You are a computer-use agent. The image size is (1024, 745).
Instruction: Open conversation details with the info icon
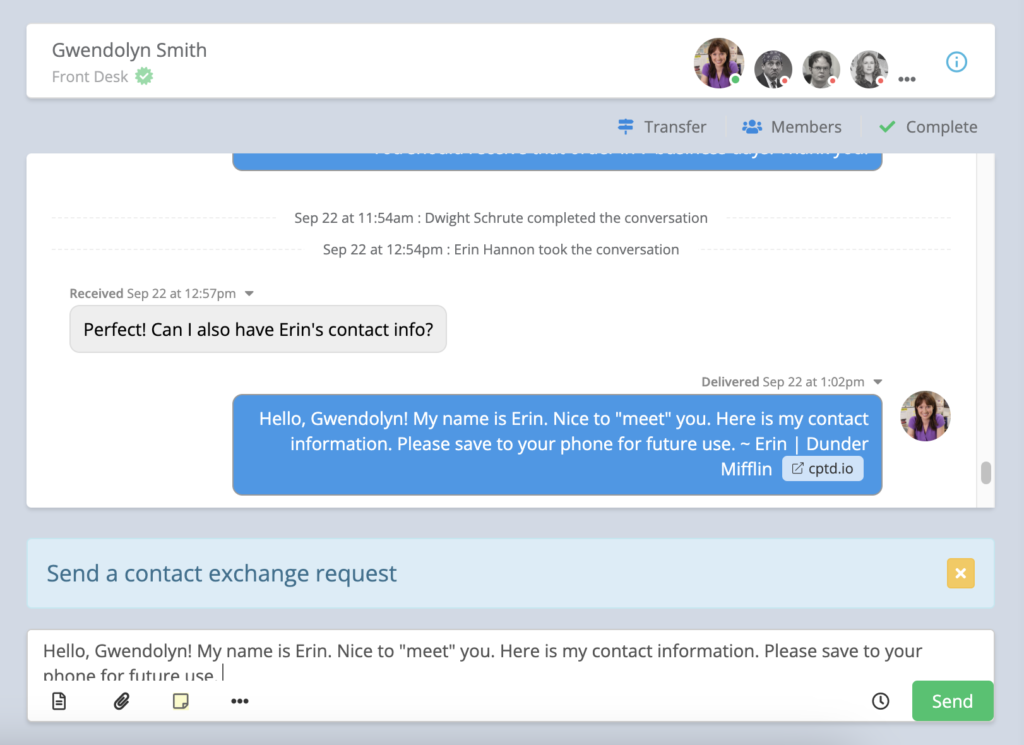pyautogui.click(x=956, y=61)
